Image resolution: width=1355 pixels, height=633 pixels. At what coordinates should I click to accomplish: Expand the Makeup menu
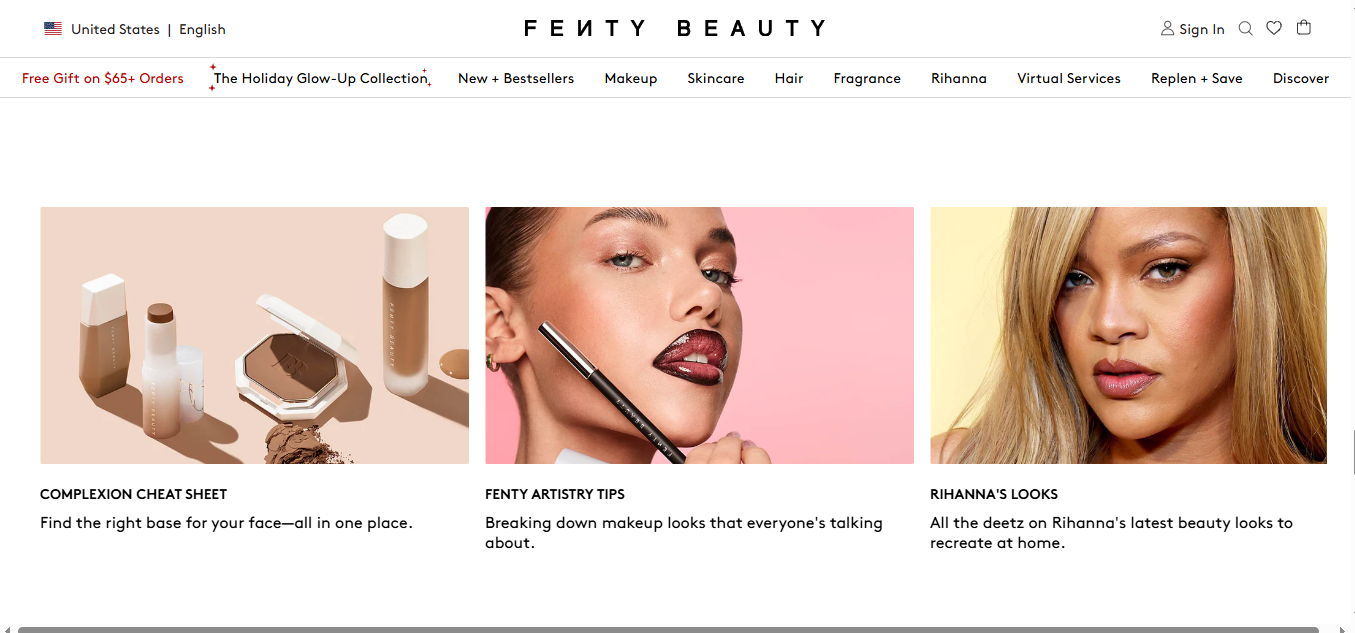click(x=630, y=78)
